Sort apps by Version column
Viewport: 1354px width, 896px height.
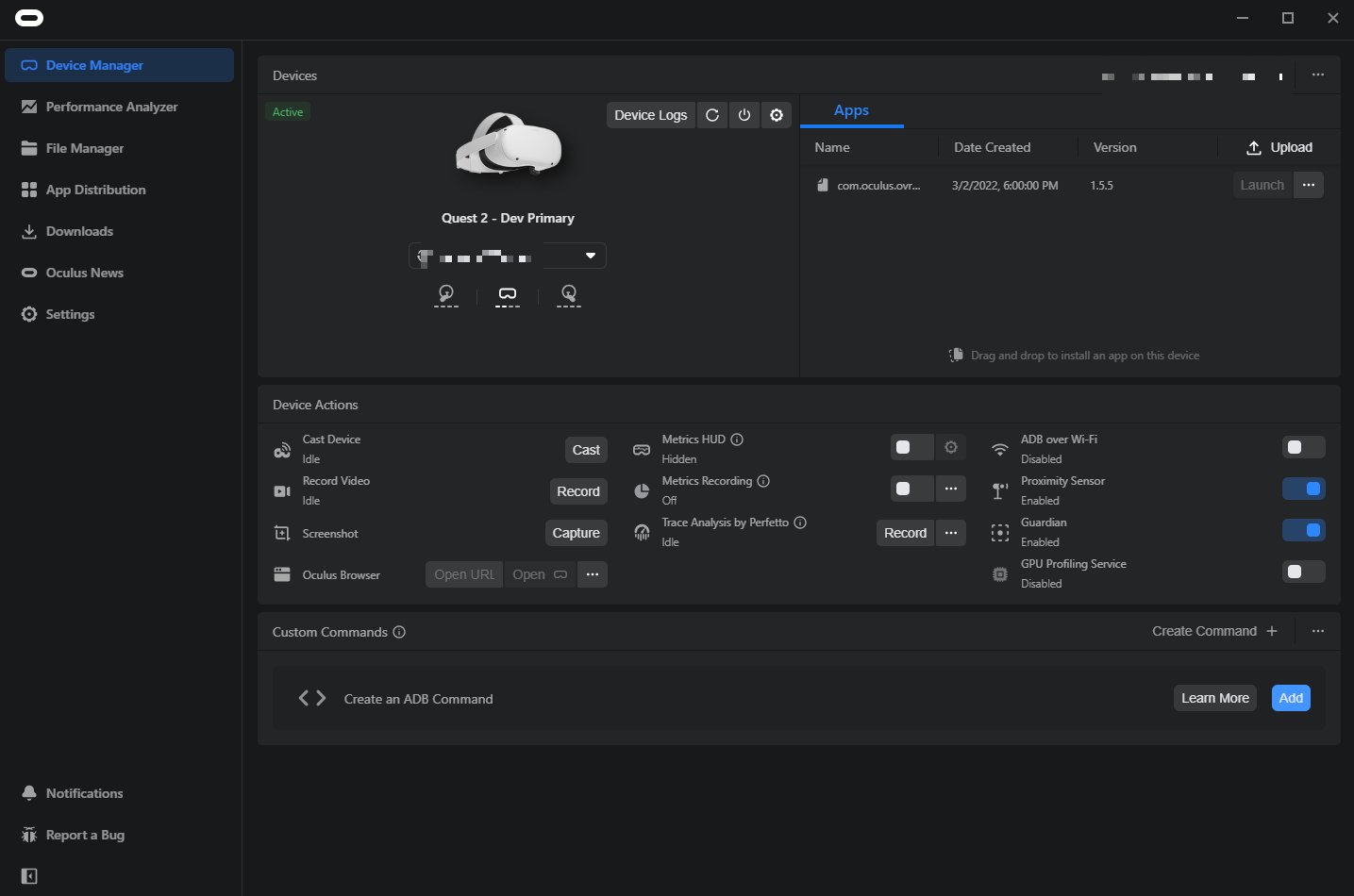[1114, 147]
